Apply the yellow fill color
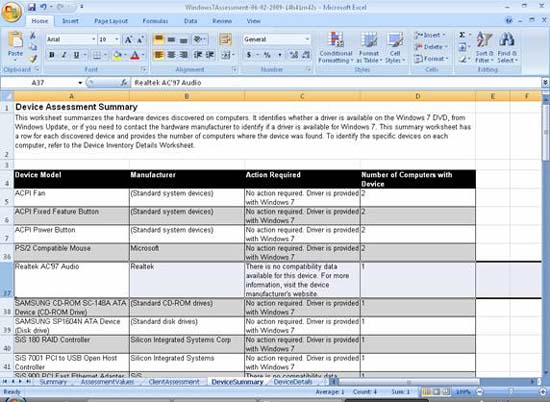This screenshot has height=402, width=550. (x=117, y=55)
